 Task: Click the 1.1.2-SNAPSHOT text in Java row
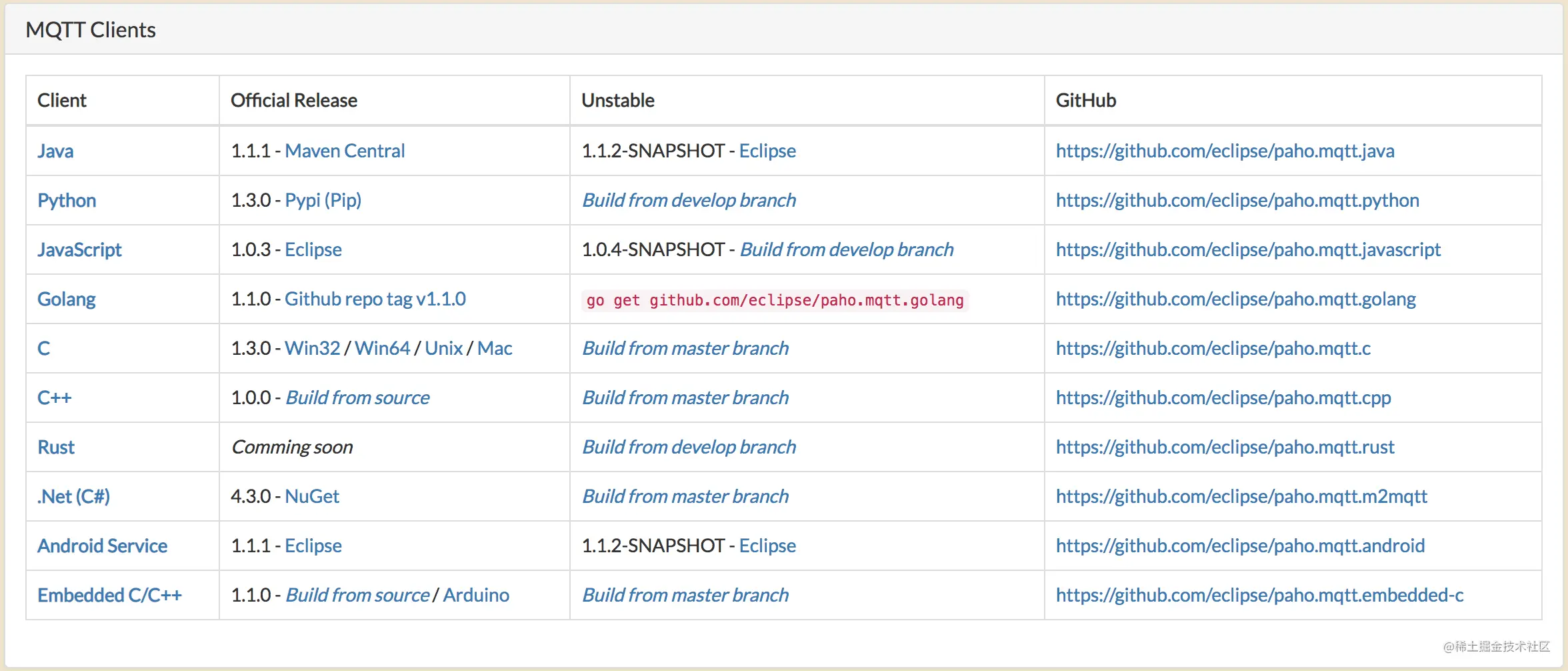(653, 151)
